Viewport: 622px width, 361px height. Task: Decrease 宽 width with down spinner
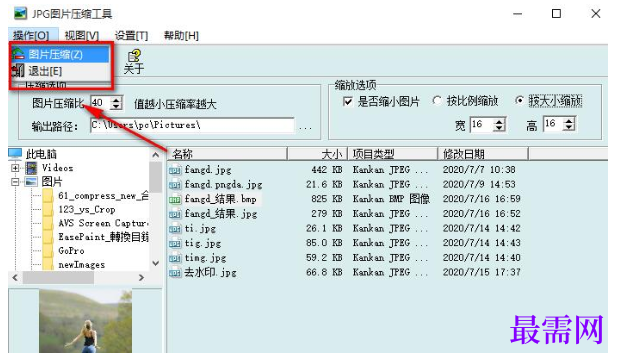click(x=499, y=128)
